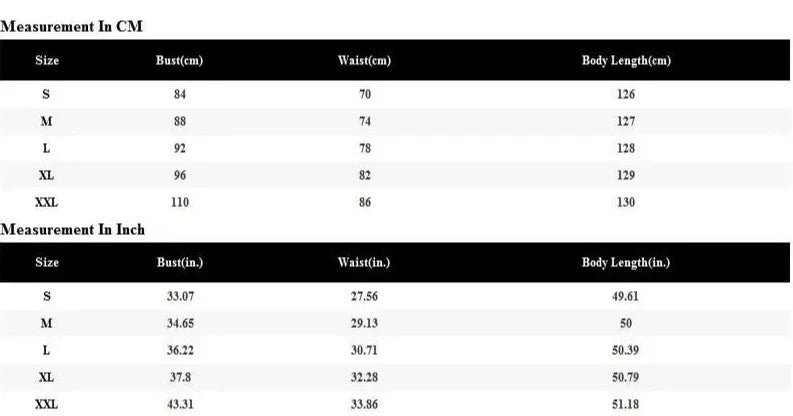The image size is (793, 416).
Task: Select the Bust(cm) column header
Action: coord(180,61)
